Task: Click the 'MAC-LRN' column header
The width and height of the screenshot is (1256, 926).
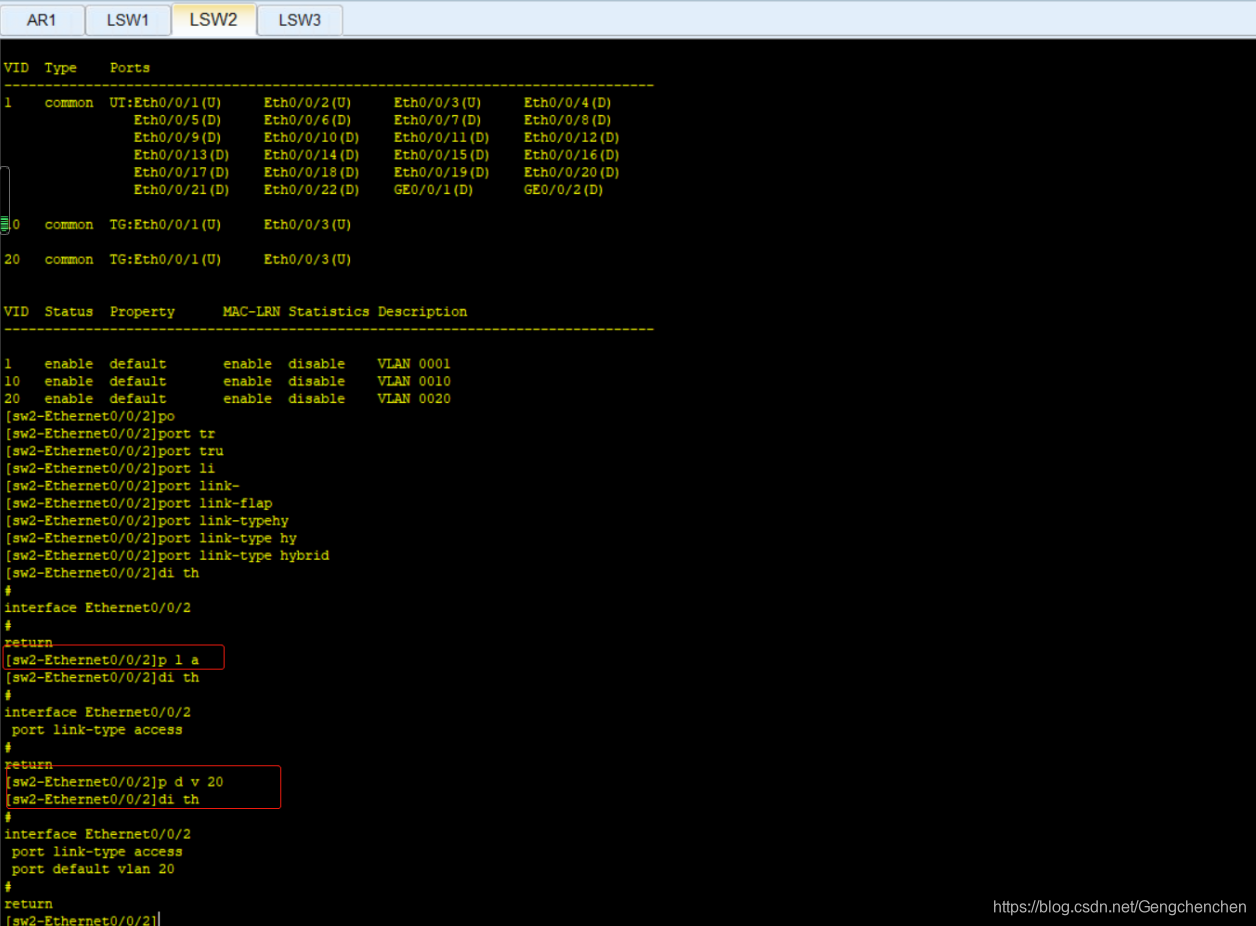Action: click(x=252, y=312)
